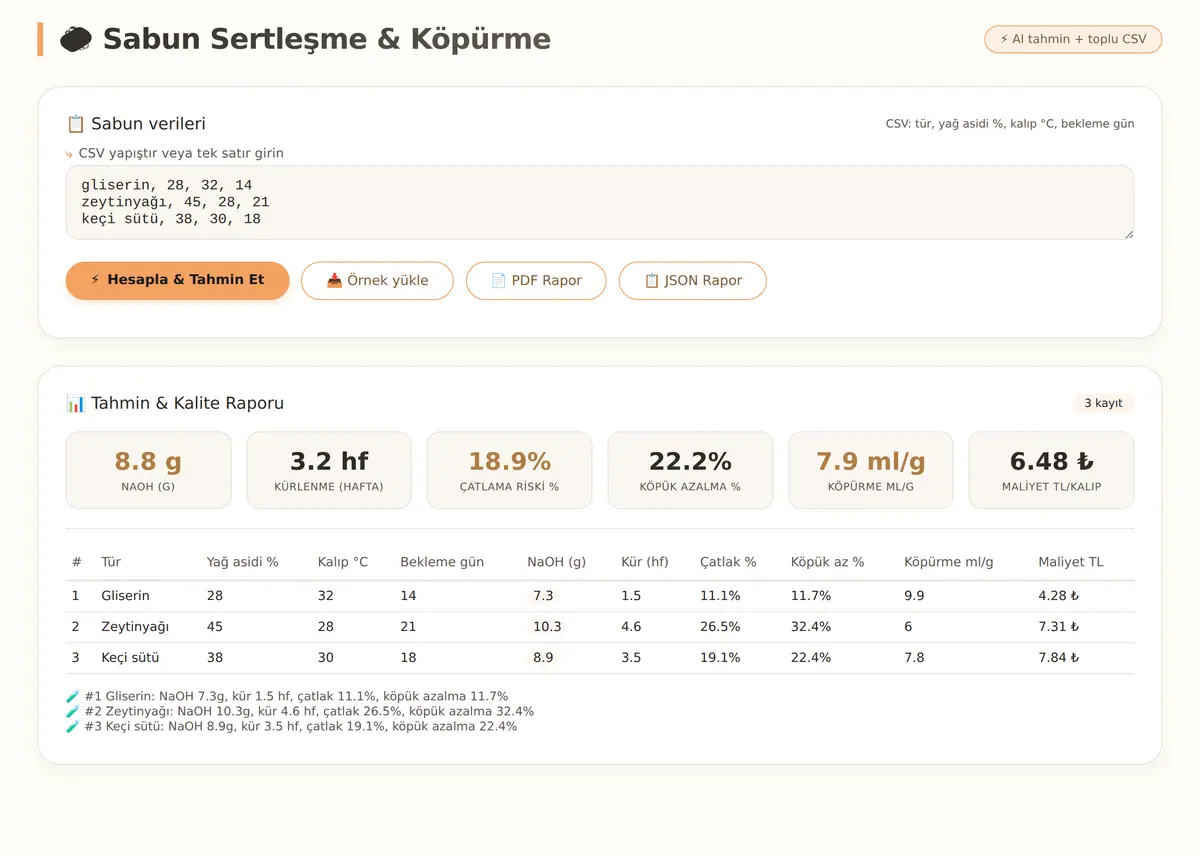Click NaOH value 7.3 in Gliserin row
The image size is (1200, 856).
click(543, 596)
